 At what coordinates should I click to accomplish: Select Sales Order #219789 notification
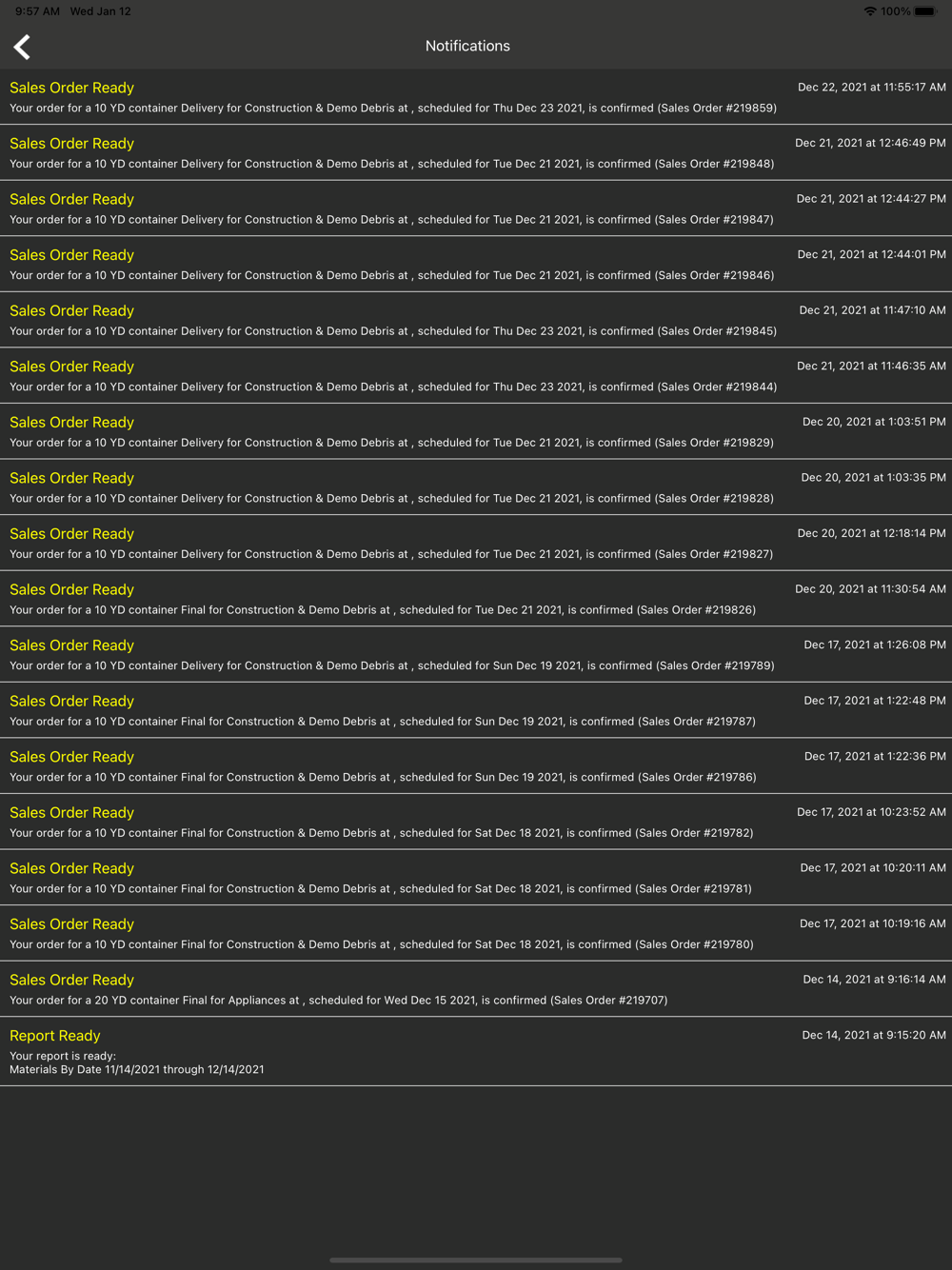click(x=476, y=654)
